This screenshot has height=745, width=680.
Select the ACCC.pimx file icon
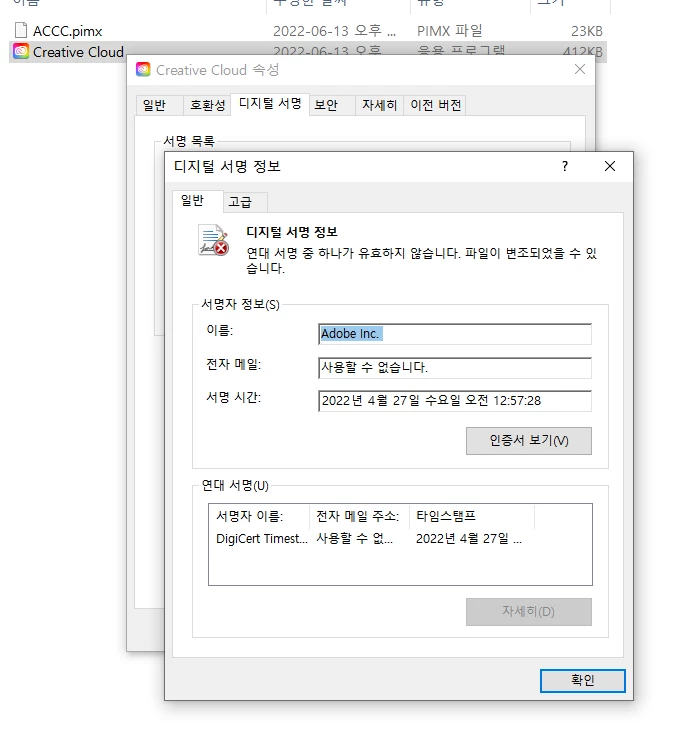coord(21,30)
